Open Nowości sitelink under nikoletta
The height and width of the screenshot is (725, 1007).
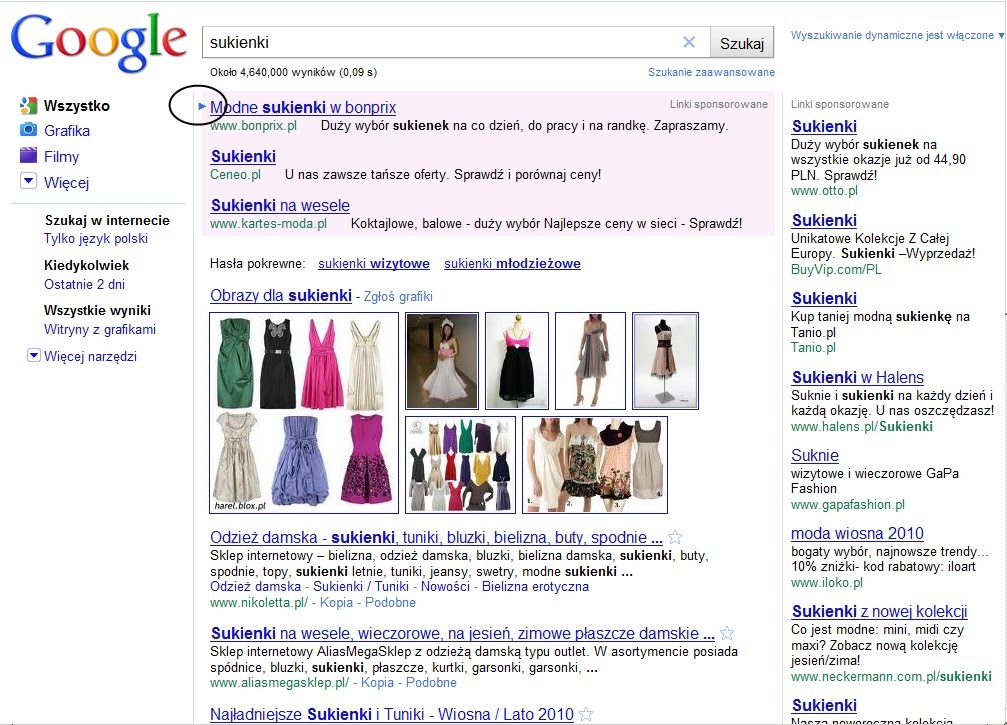(445, 586)
